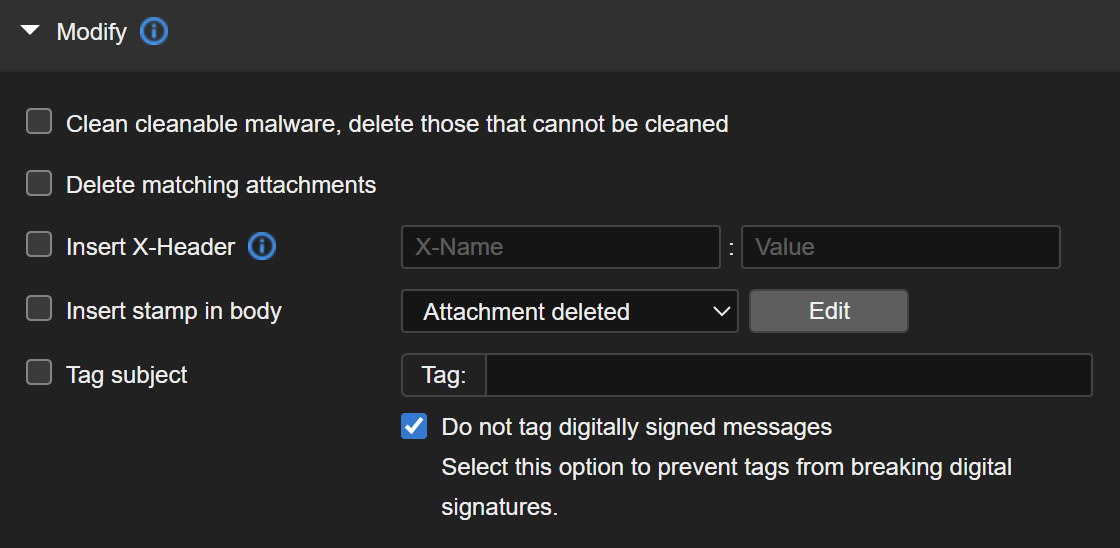Click the 'Delete matching attachments' label text
This screenshot has width=1120, height=548.
tap(221, 185)
